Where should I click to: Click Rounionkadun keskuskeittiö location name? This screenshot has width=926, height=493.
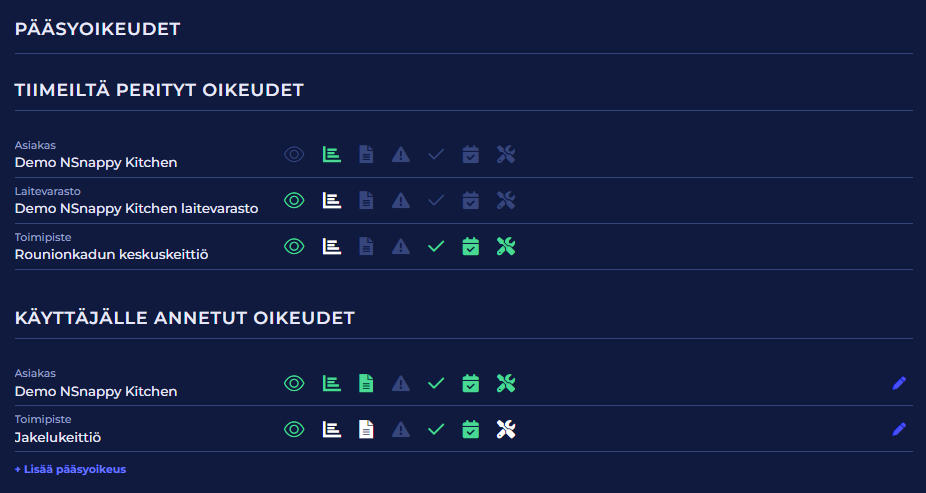click(111, 254)
